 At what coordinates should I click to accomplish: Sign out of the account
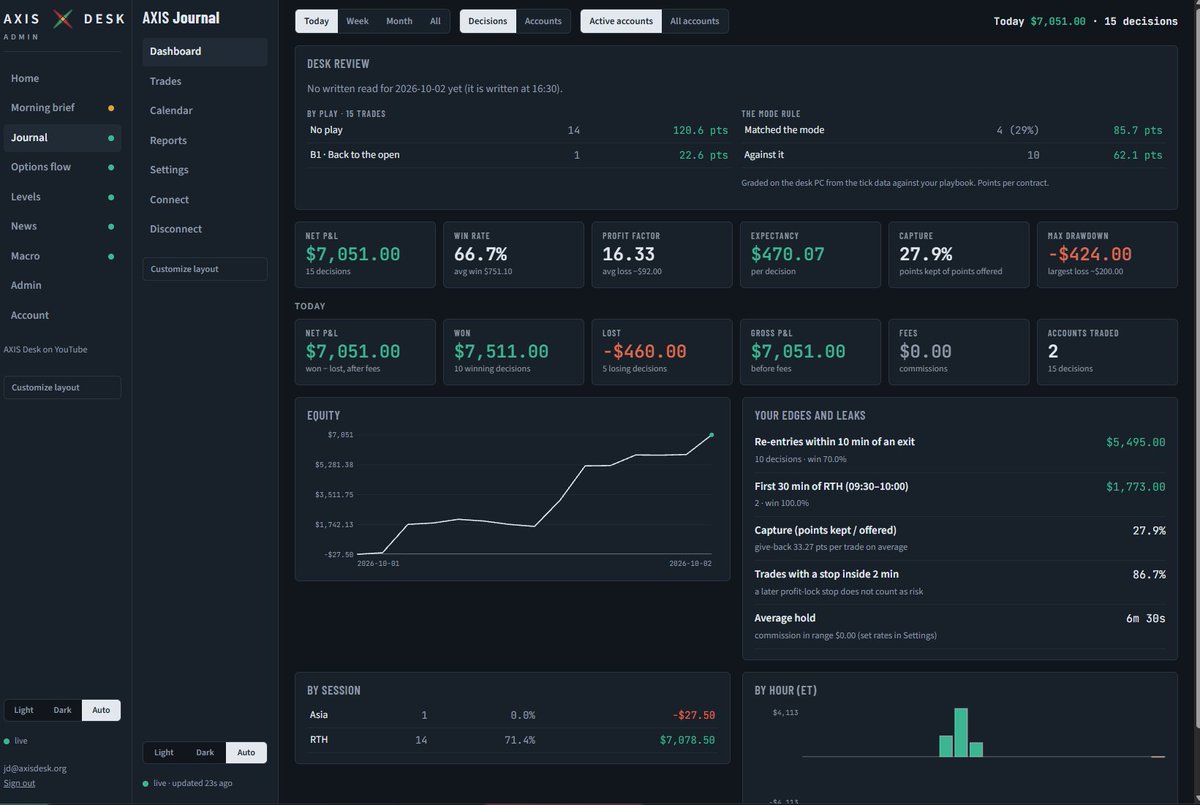click(19, 783)
